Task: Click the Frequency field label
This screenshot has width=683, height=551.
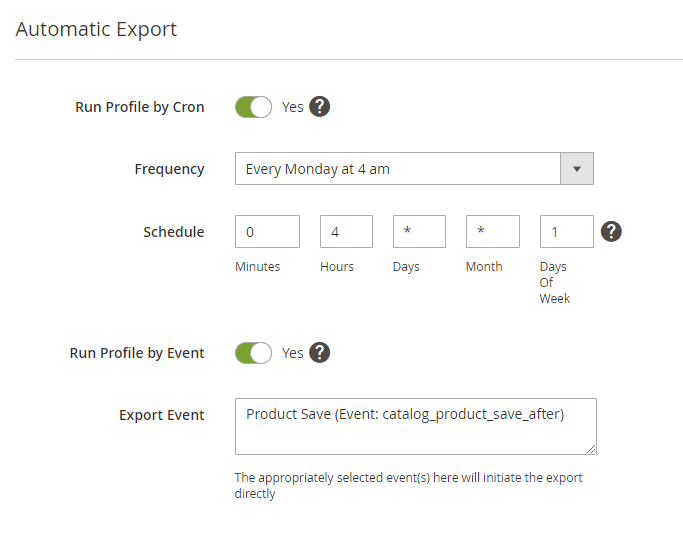Action: click(169, 169)
